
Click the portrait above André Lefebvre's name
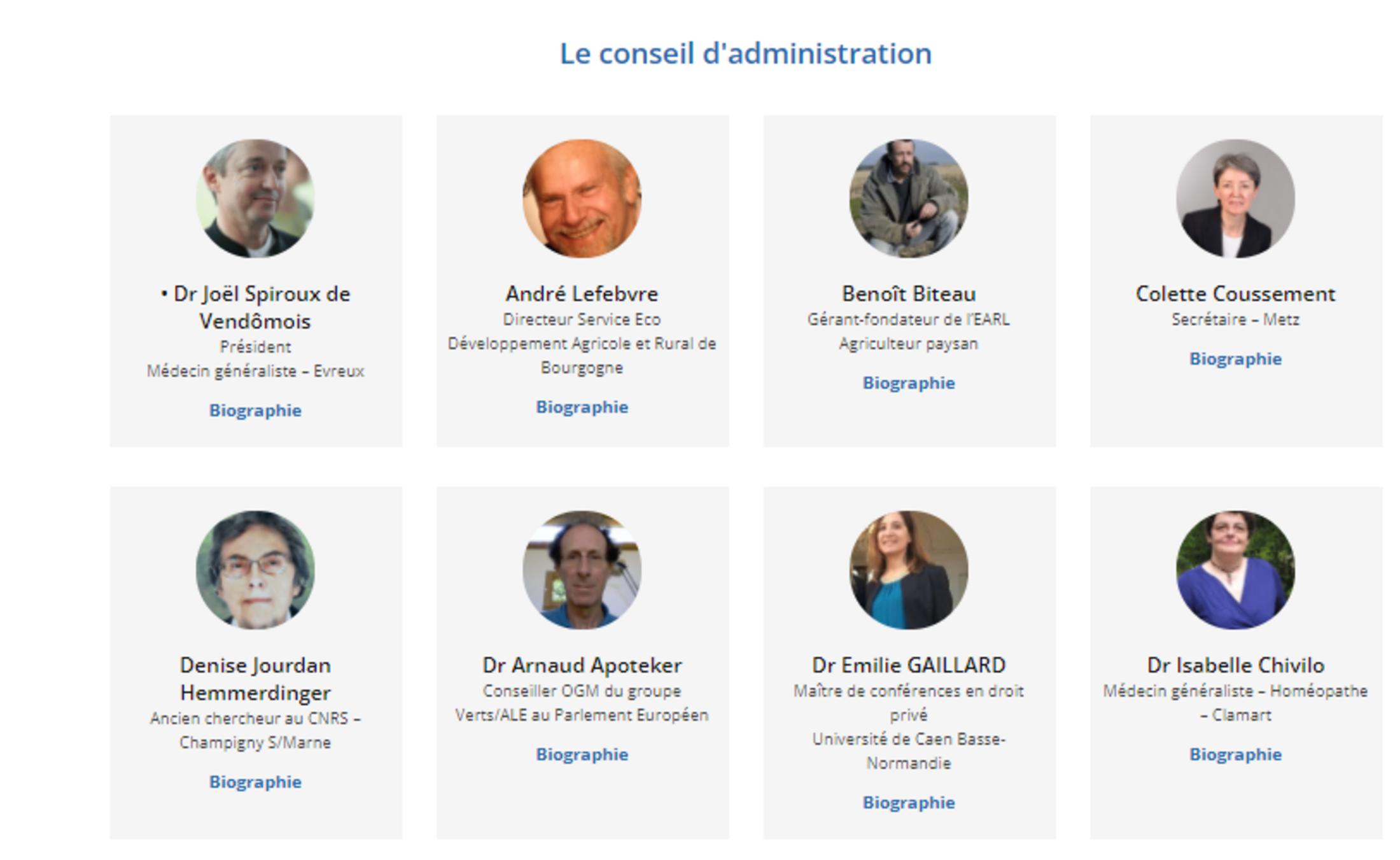point(582,199)
